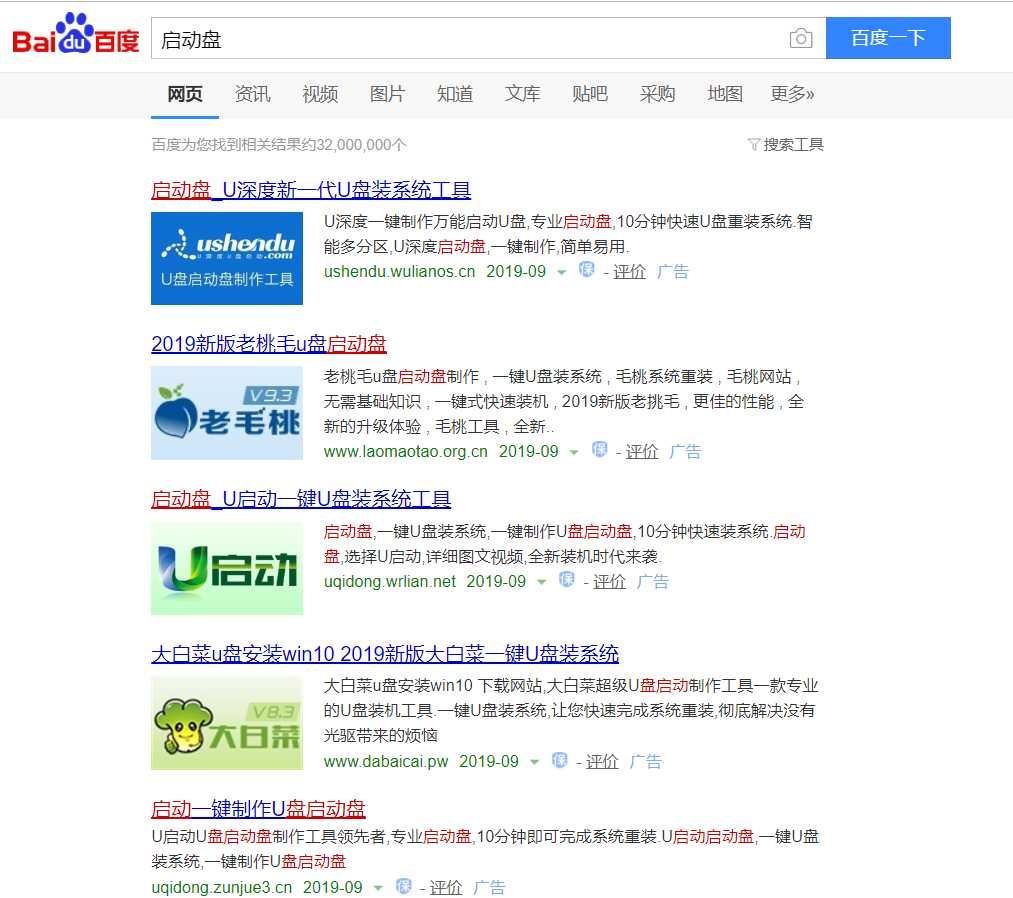Expand dropdown arrow after ushendu.wulianos.cn
The width and height of the screenshot is (1013, 898).
(561, 273)
